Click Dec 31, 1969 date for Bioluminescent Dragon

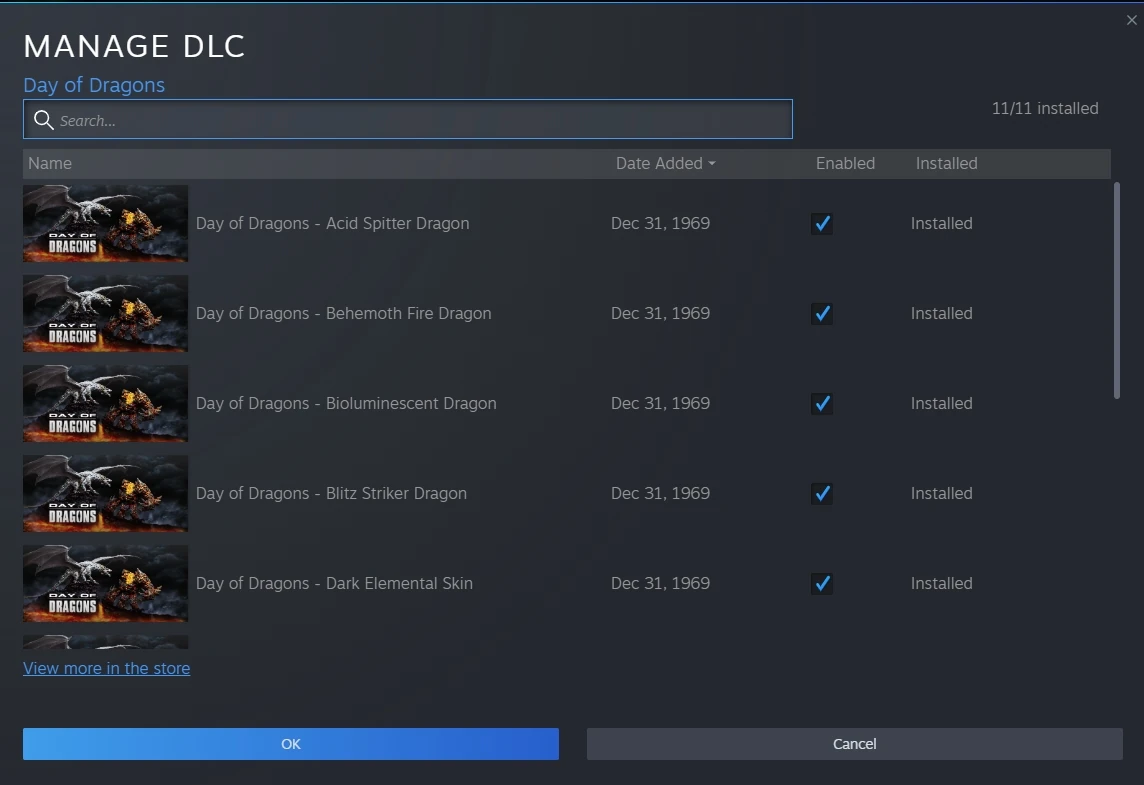point(660,403)
